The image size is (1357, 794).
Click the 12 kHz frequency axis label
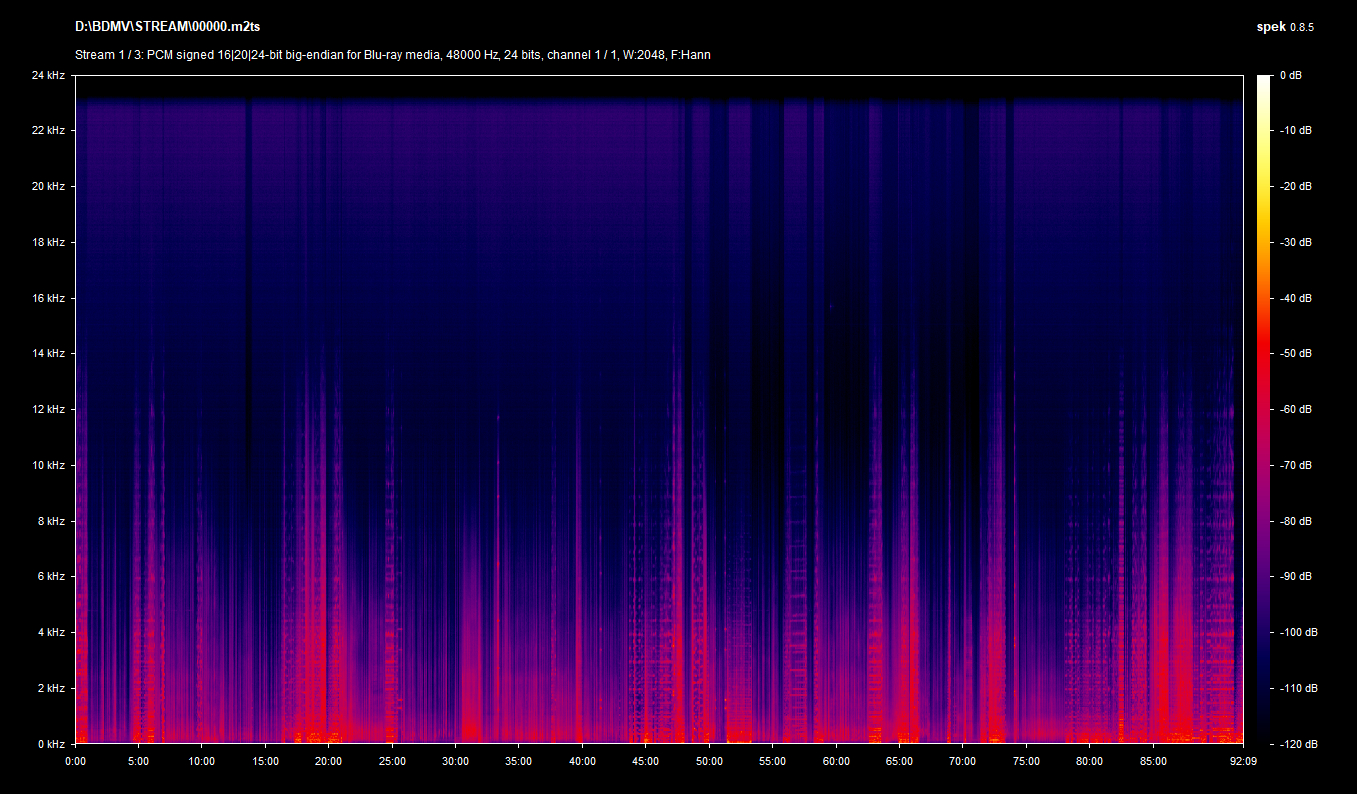48,410
